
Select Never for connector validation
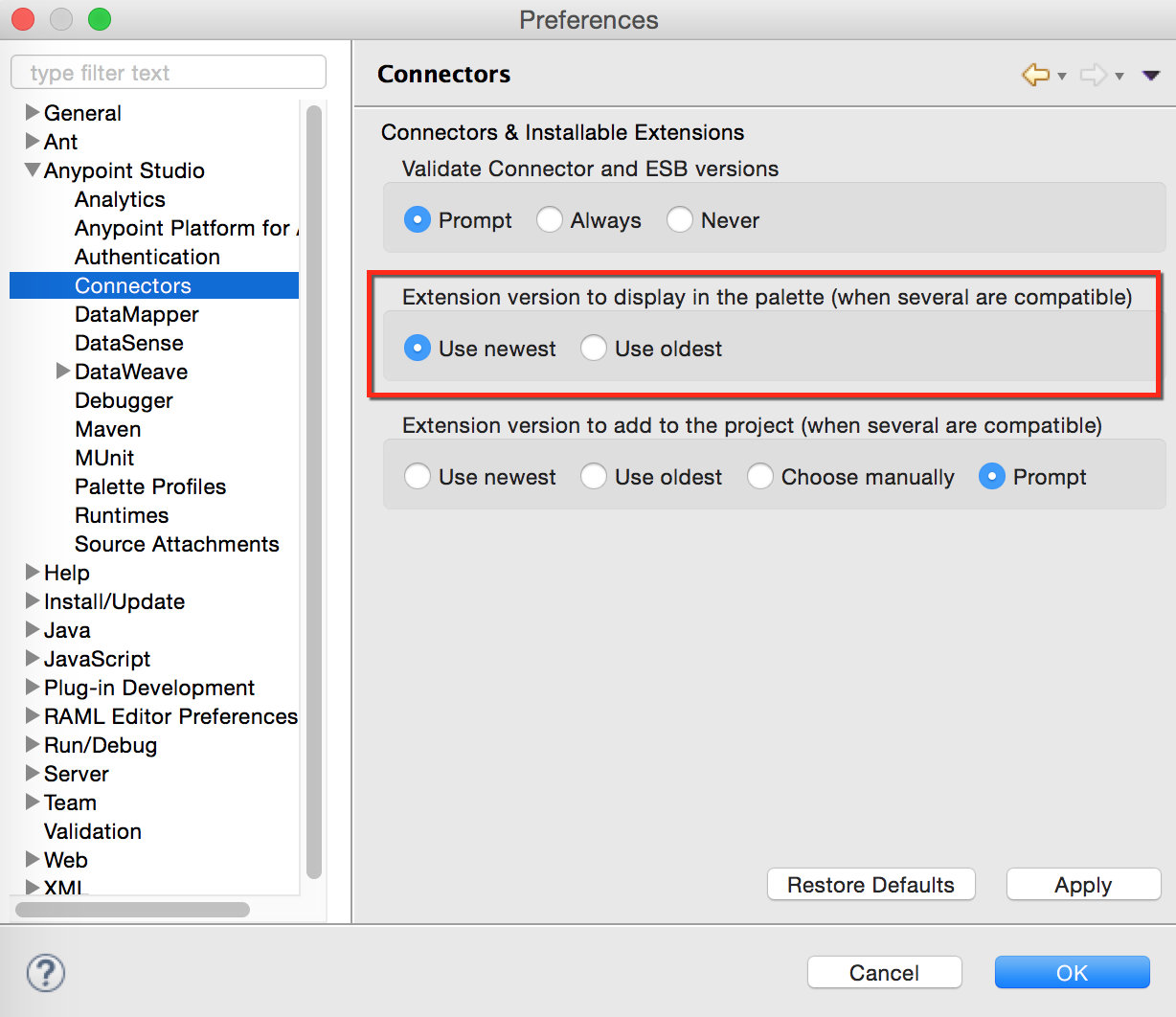pos(680,220)
